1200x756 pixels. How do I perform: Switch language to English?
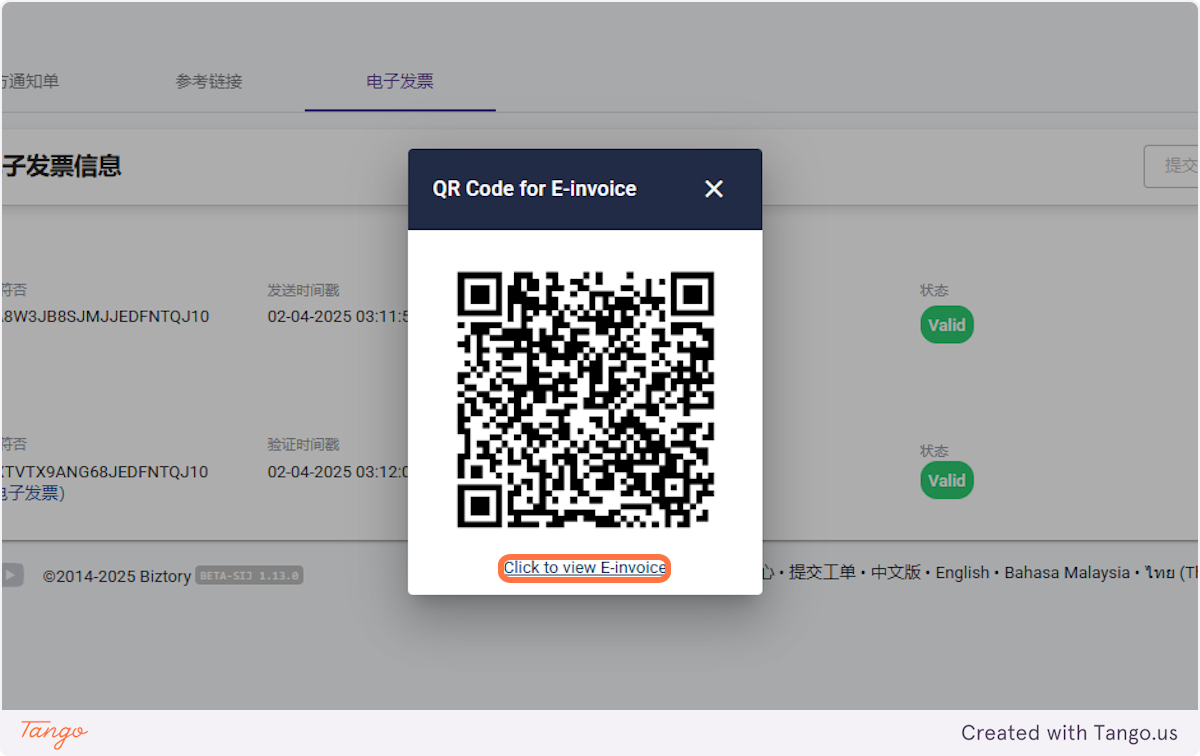tap(962, 573)
